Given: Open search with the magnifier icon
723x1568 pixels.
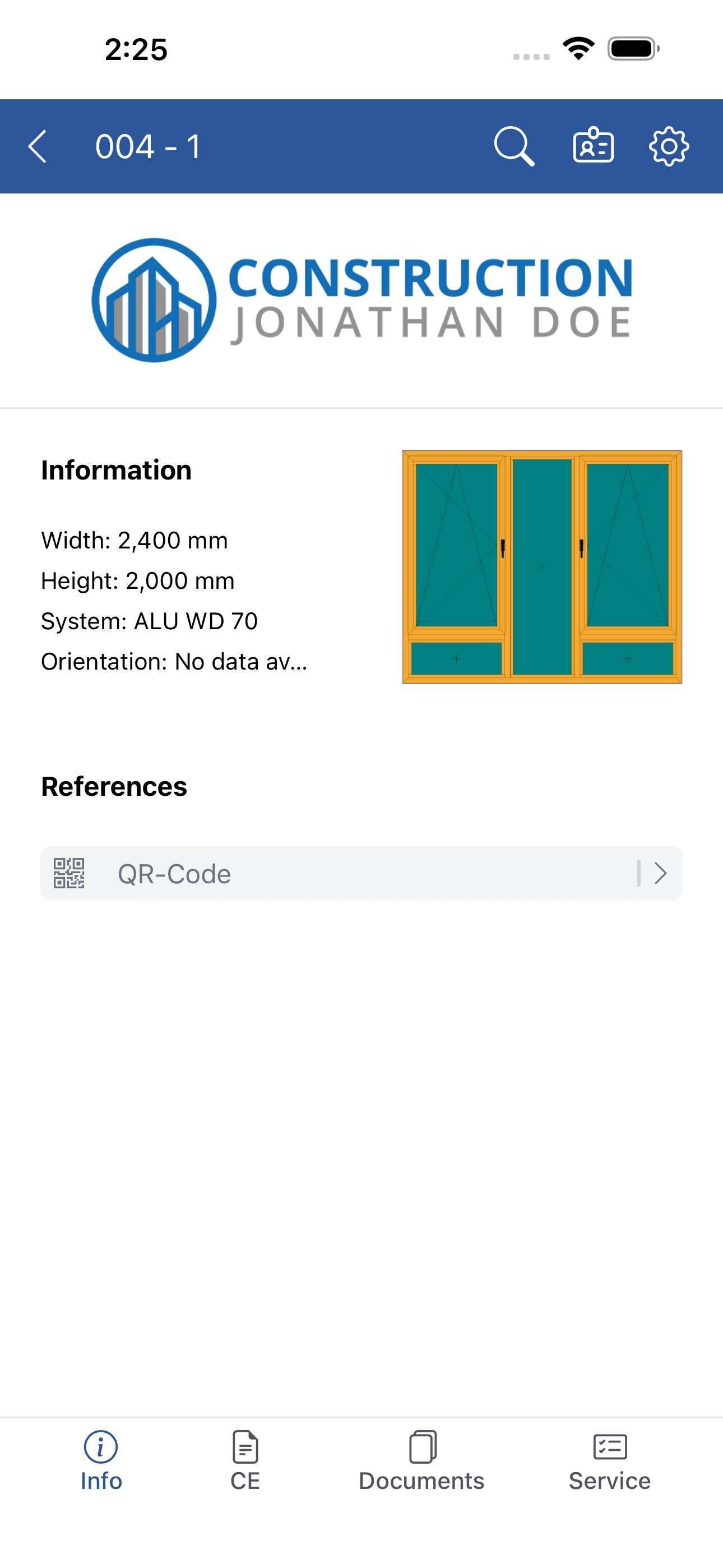Looking at the screenshot, I should point(515,147).
